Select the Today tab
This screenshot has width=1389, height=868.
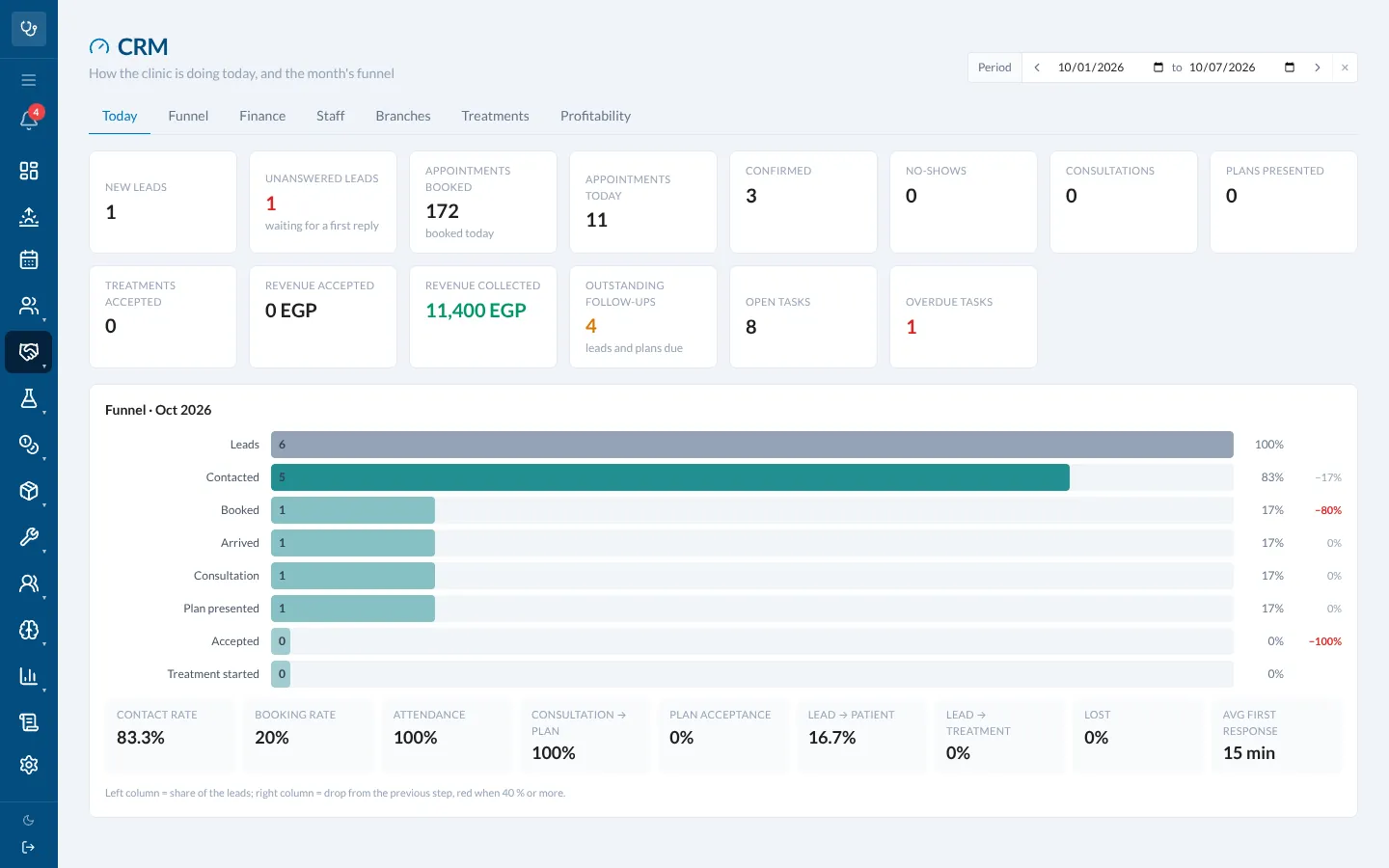(x=120, y=116)
